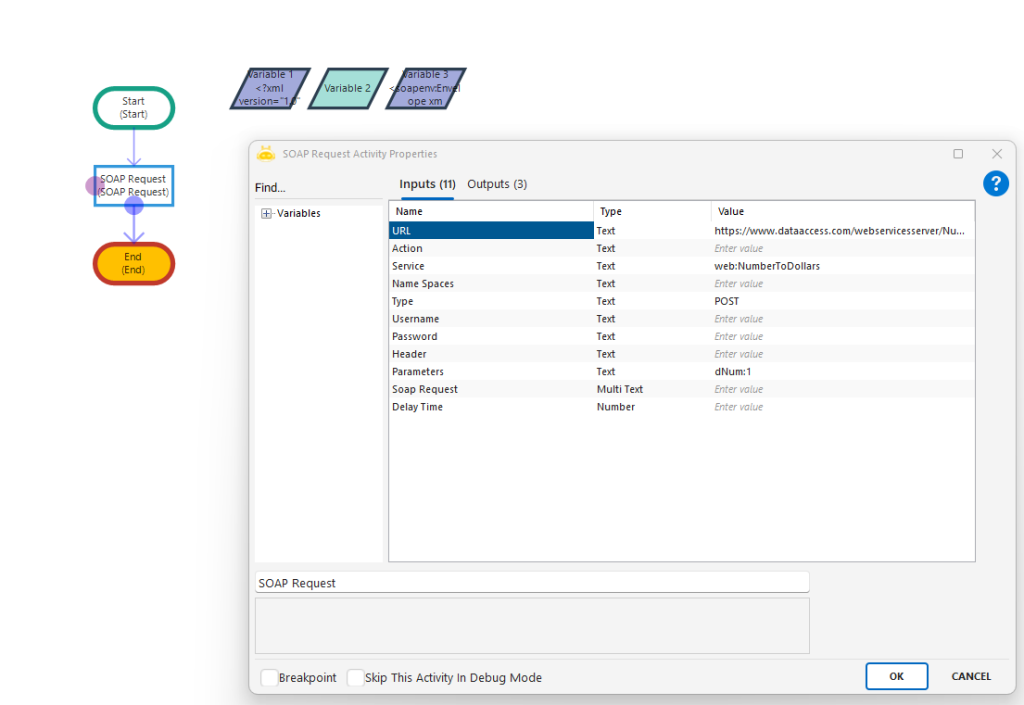This screenshot has height=705, width=1024.
Task: Click the dialog's yellow robot logo icon
Action: [266, 154]
